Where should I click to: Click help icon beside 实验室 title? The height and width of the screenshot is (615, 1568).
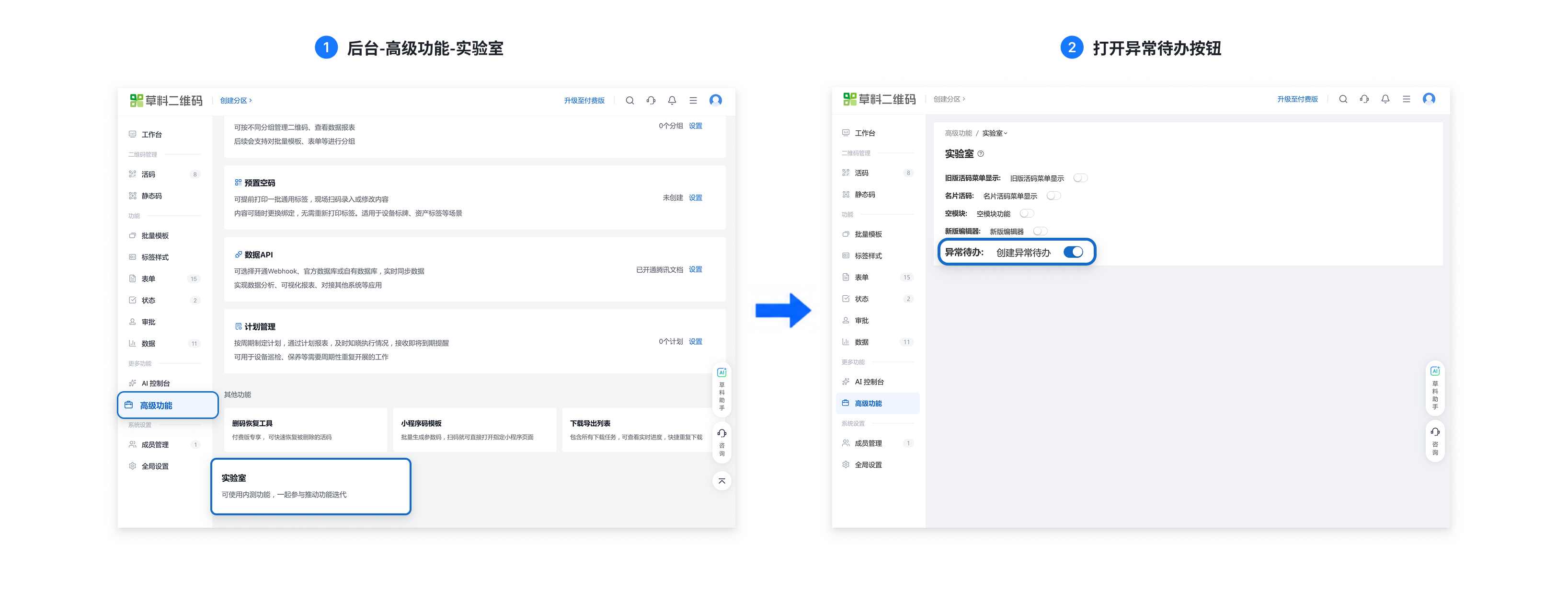pyautogui.click(x=981, y=154)
